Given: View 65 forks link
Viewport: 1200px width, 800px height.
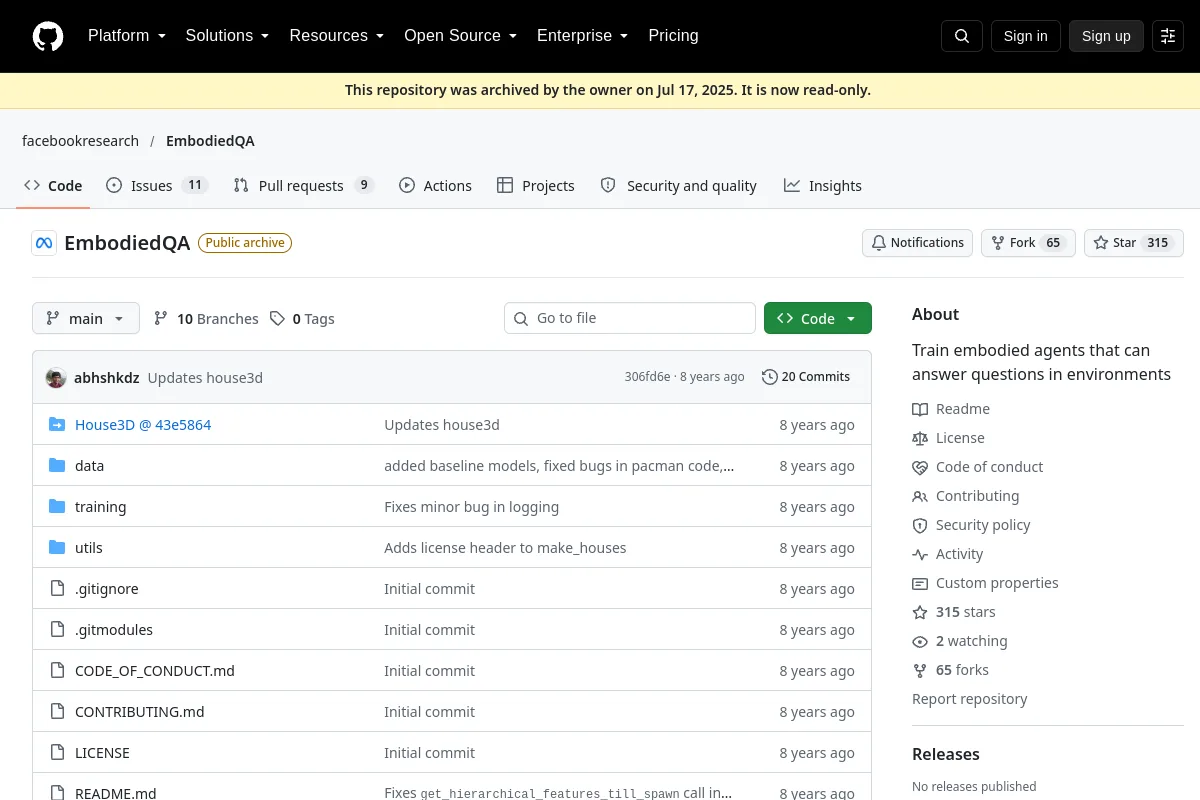Looking at the screenshot, I should point(950,670).
